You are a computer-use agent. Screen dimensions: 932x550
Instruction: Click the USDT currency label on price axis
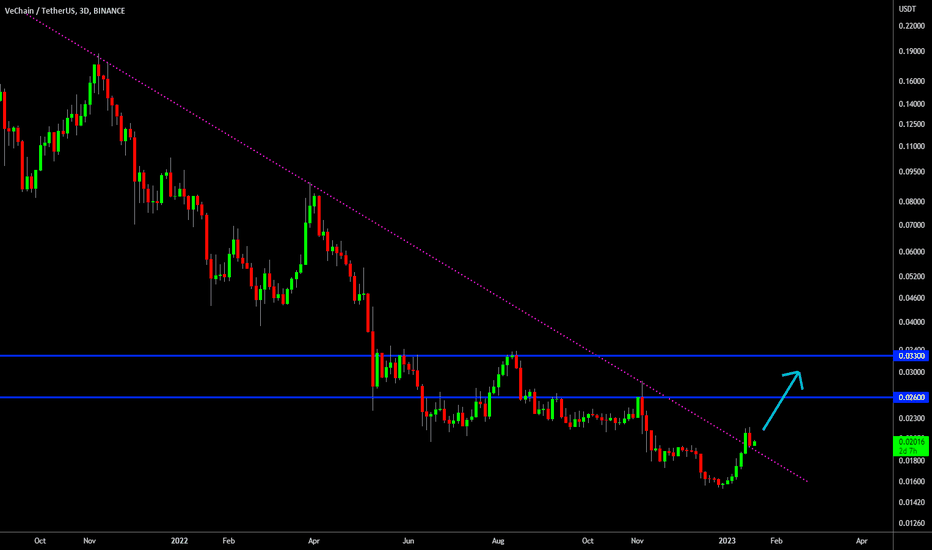click(907, 9)
